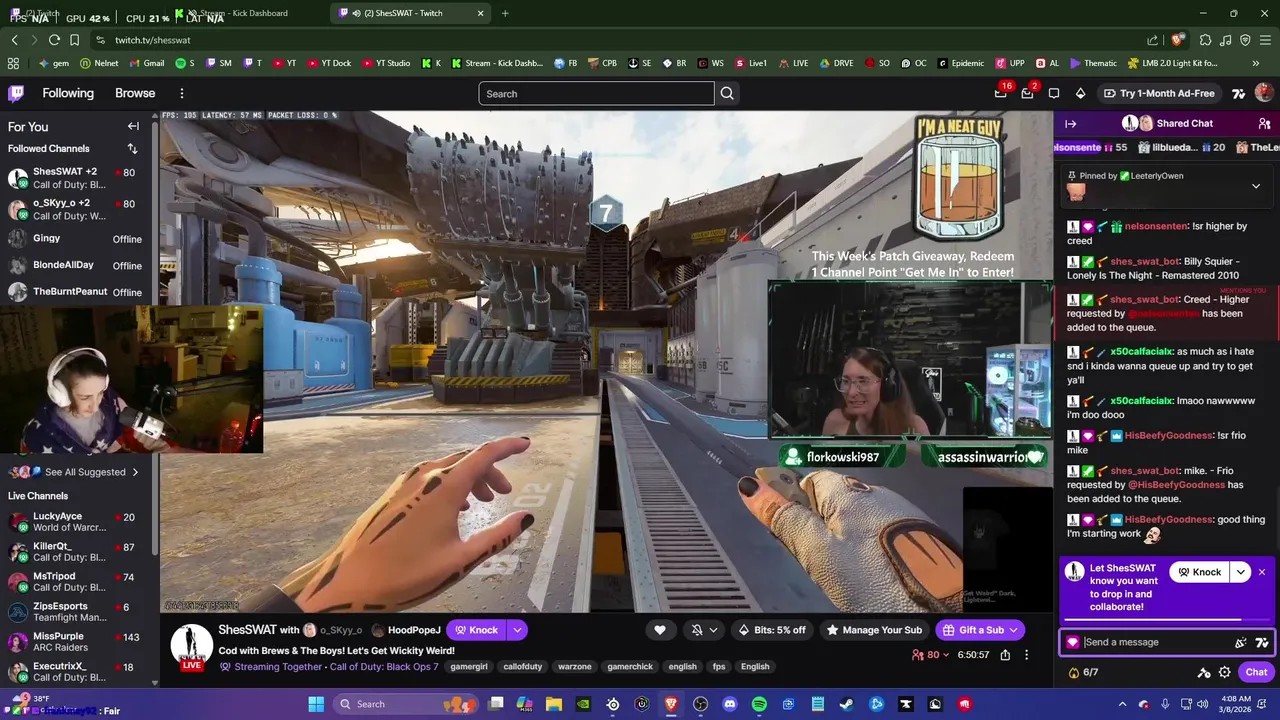Click the Brave Shields lion icon

click(1178, 40)
